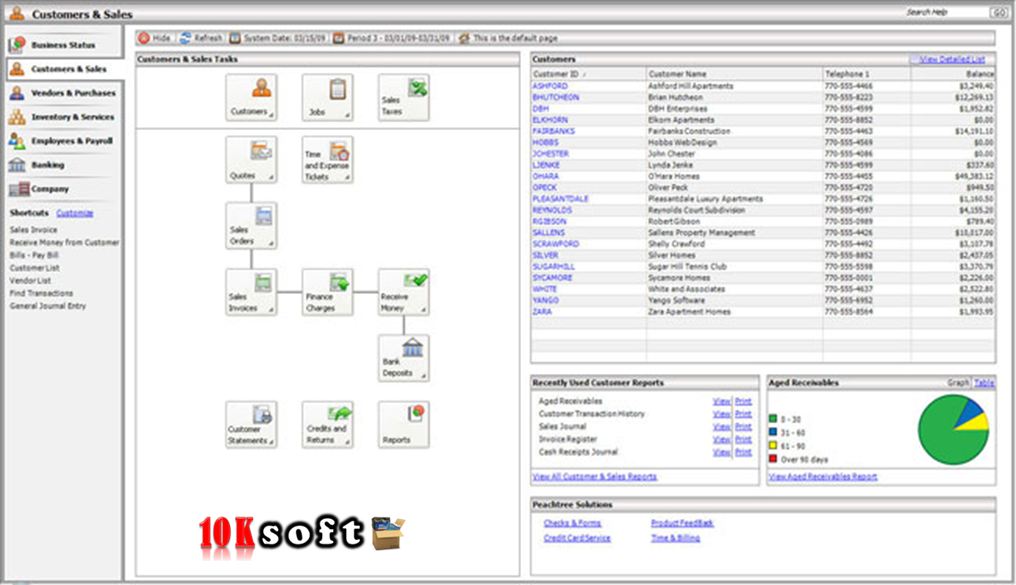Print the Cash Receipts Journal report

coord(743,452)
